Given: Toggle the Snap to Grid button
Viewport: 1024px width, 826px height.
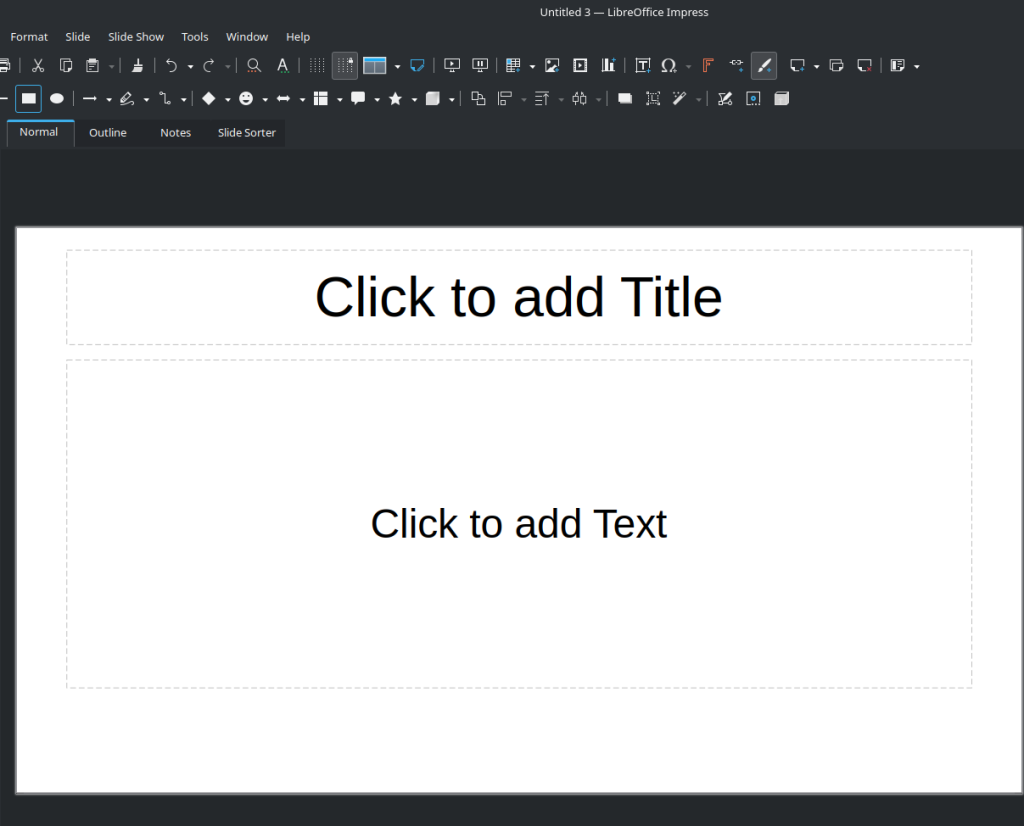Looking at the screenshot, I should coord(344,66).
